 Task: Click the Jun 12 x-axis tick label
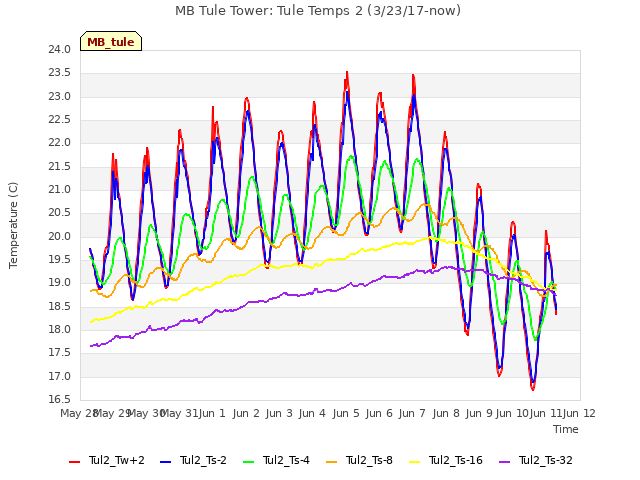coord(580,413)
